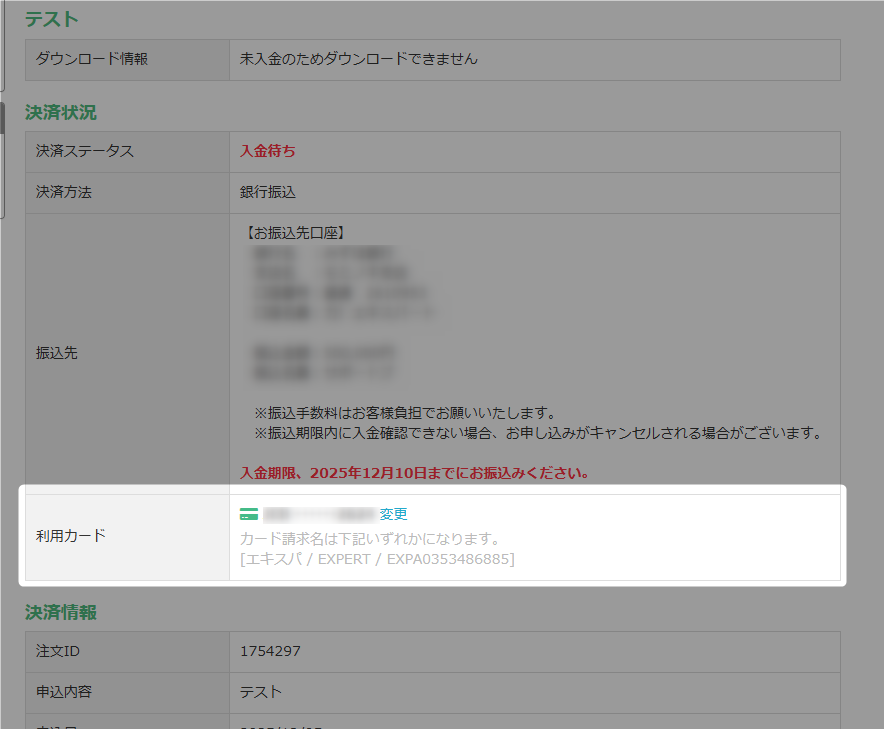Click the 変更 link beside the card number
Screen dimensions: 884x729
point(393,514)
